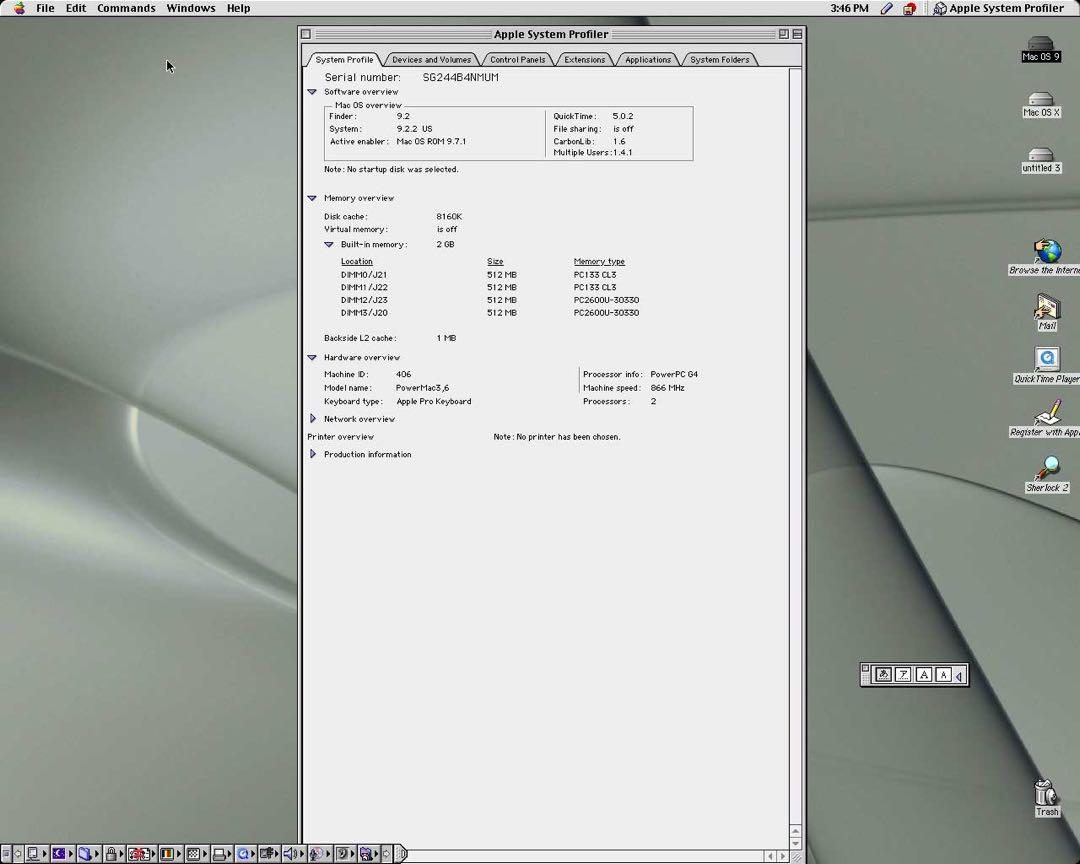
Task: Open the Windows menu
Action: (x=191, y=8)
